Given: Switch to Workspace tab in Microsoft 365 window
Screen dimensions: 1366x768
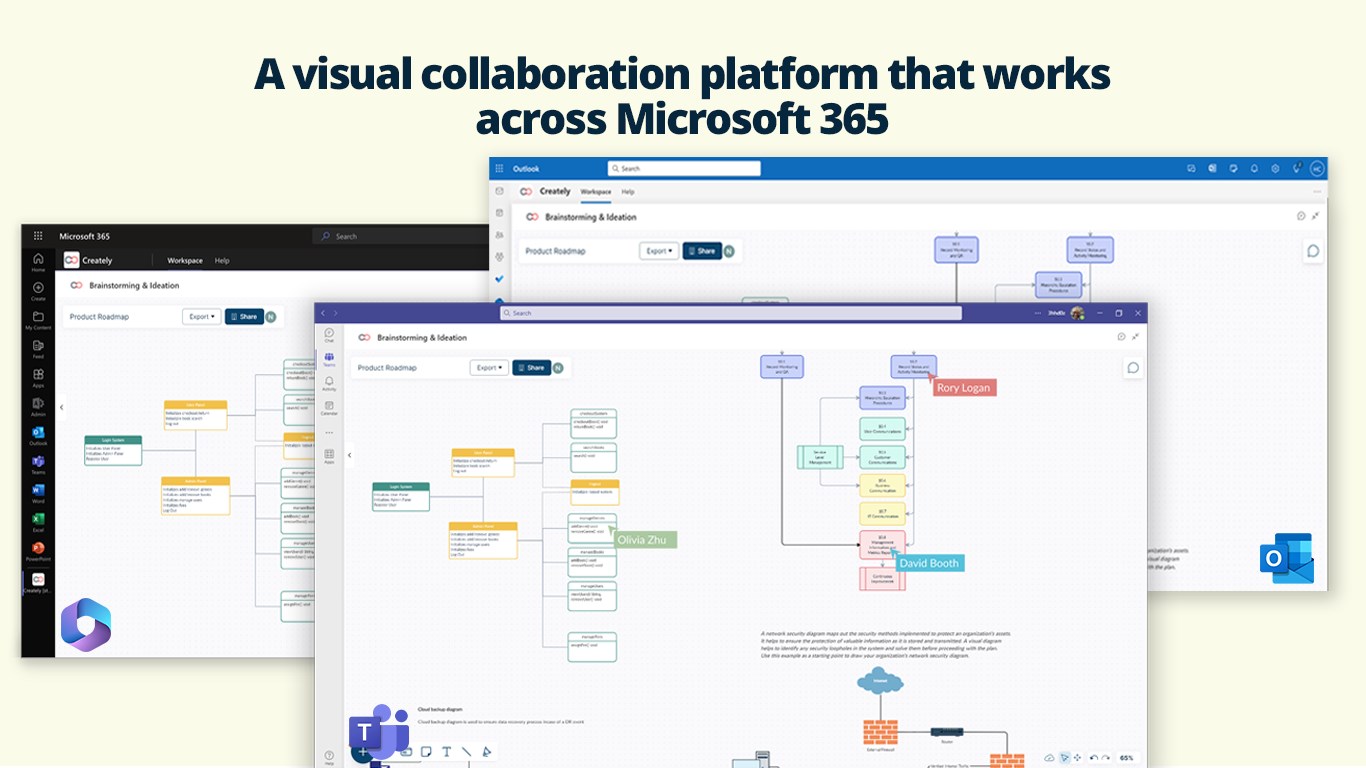Looking at the screenshot, I should click(x=185, y=260).
